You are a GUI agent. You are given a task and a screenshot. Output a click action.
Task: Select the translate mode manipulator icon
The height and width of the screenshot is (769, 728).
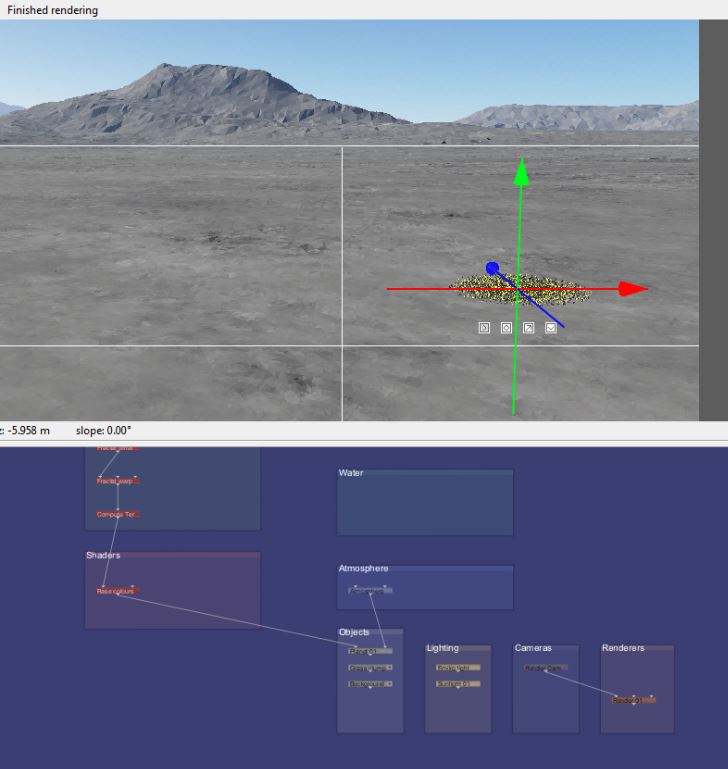[484, 328]
